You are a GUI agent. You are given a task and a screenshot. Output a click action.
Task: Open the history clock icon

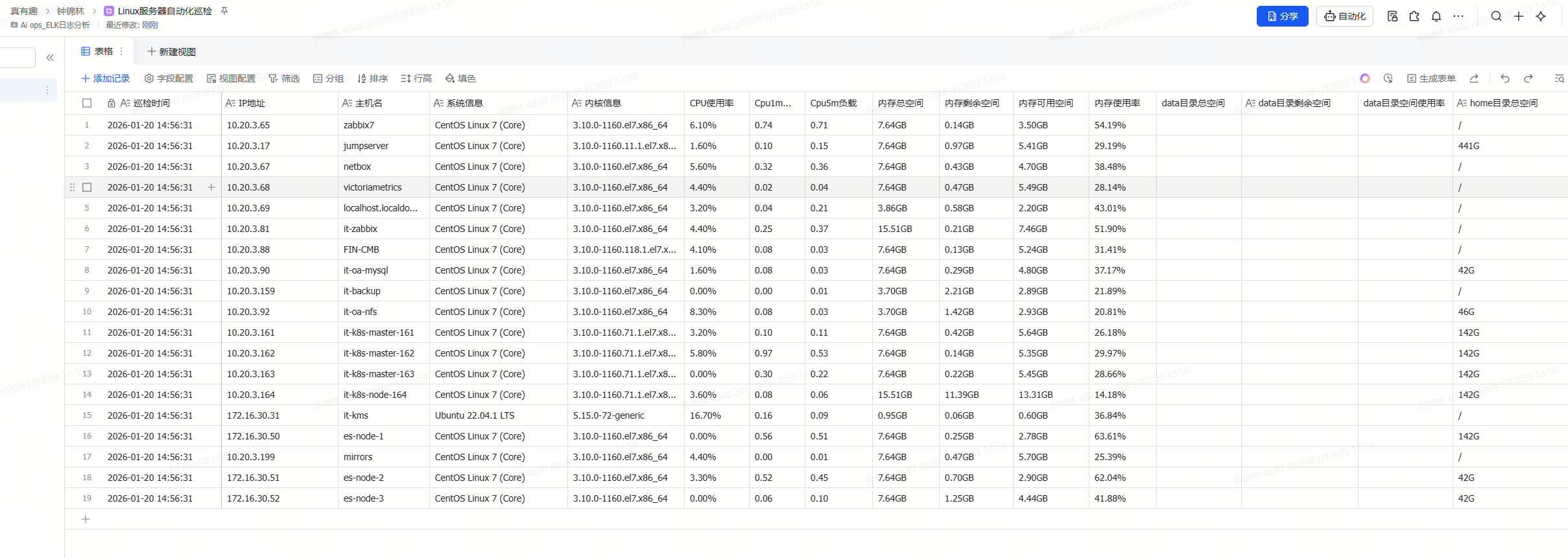click(1388, 78)
